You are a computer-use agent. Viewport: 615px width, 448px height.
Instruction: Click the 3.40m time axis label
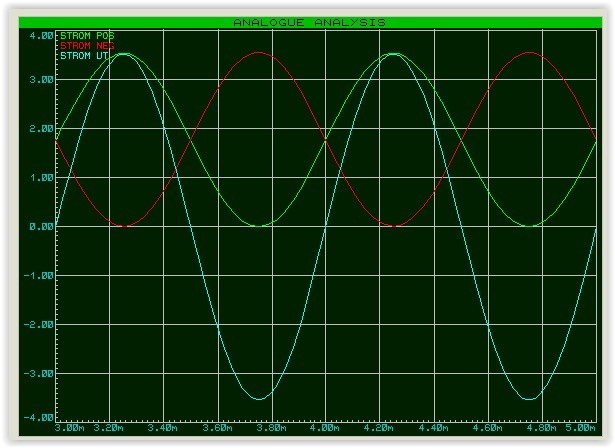[x=163, y=428]
